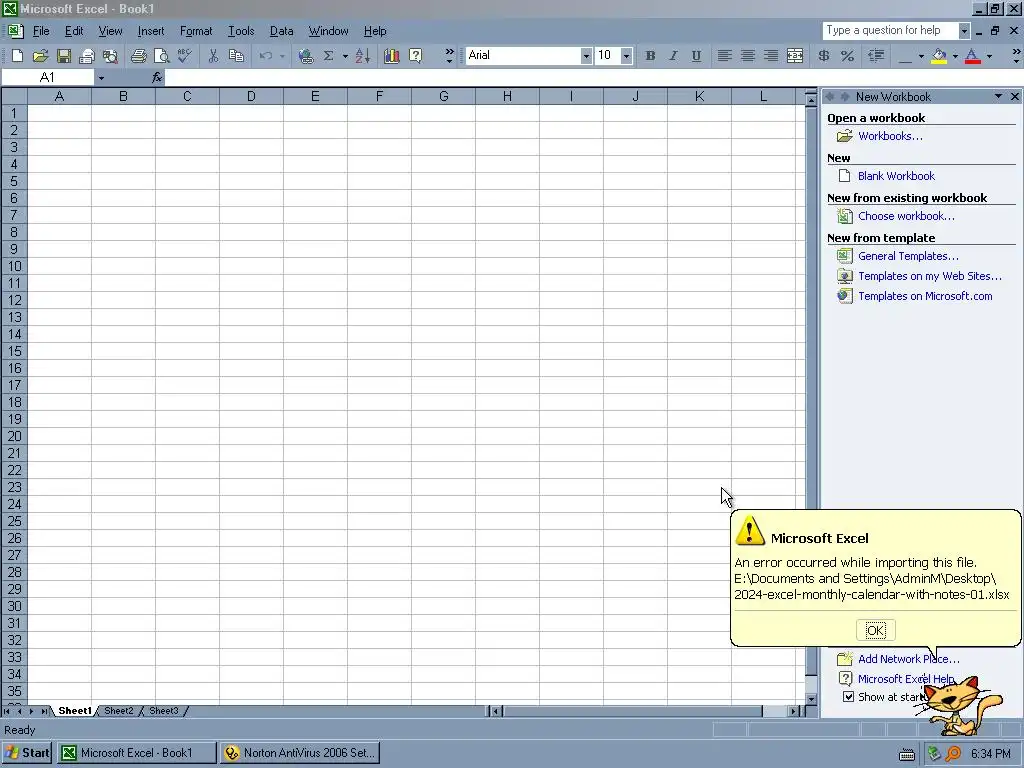
Task: Expand the Standard toolbar options chevron
Action: (x=449, y=56)
